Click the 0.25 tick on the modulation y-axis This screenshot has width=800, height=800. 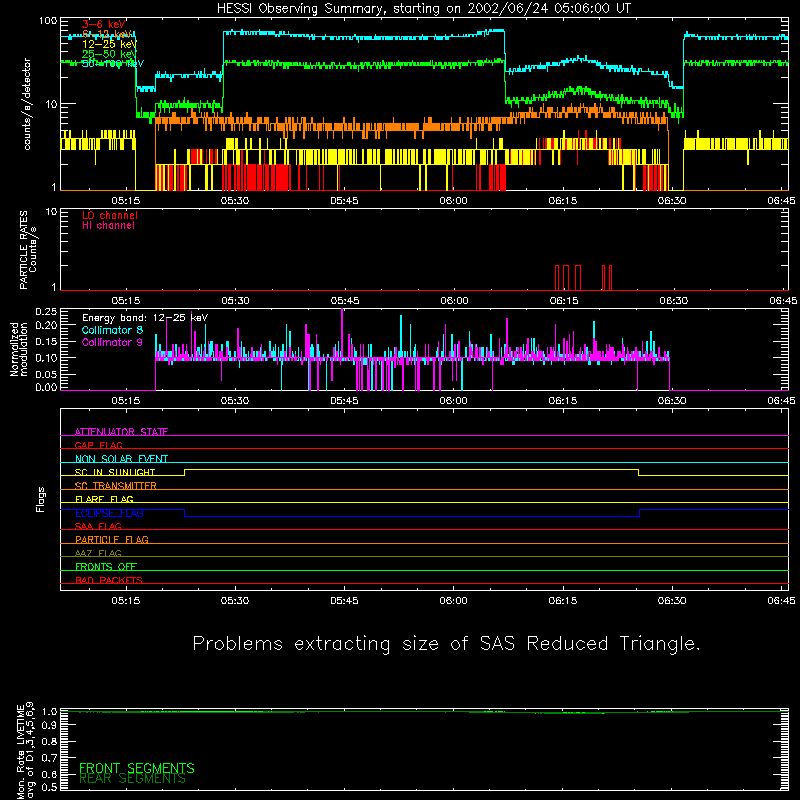(x=46, y=311)
